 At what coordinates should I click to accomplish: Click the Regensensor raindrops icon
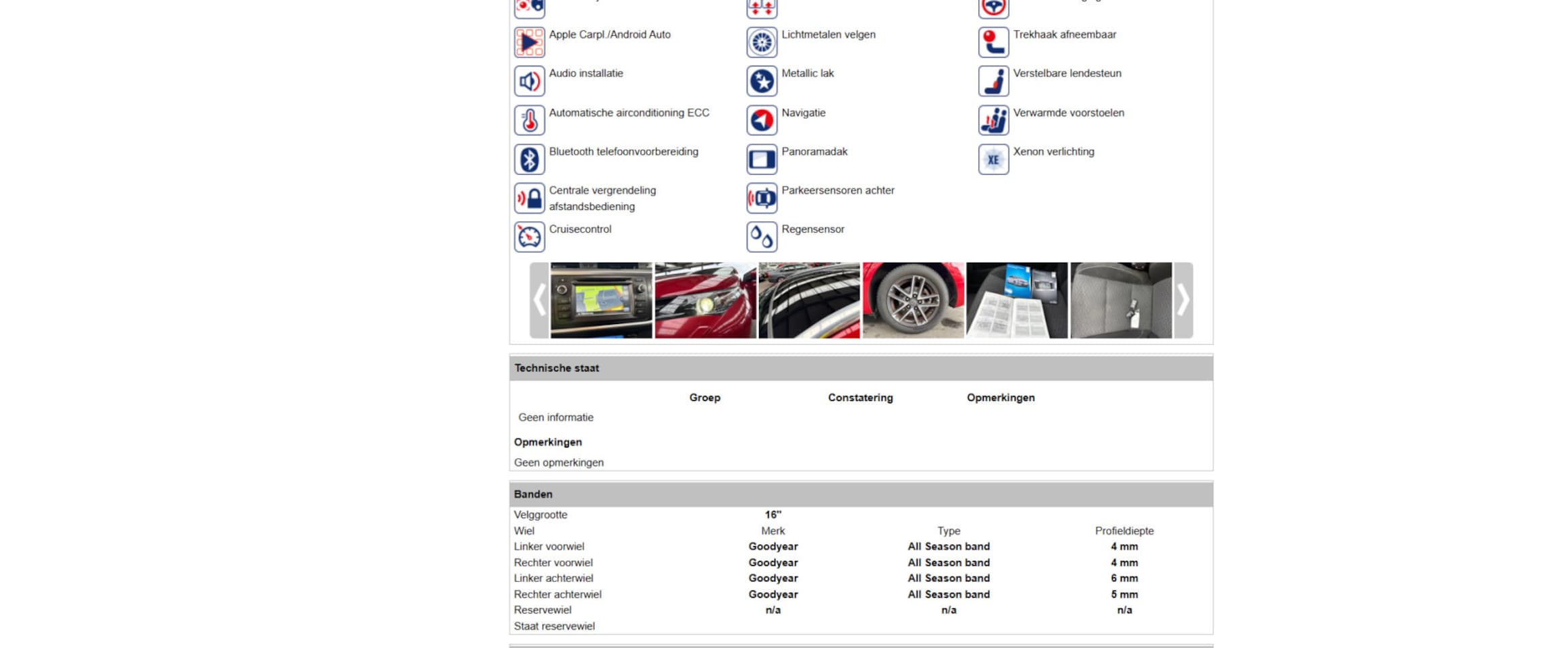click(x=762, y=237)
